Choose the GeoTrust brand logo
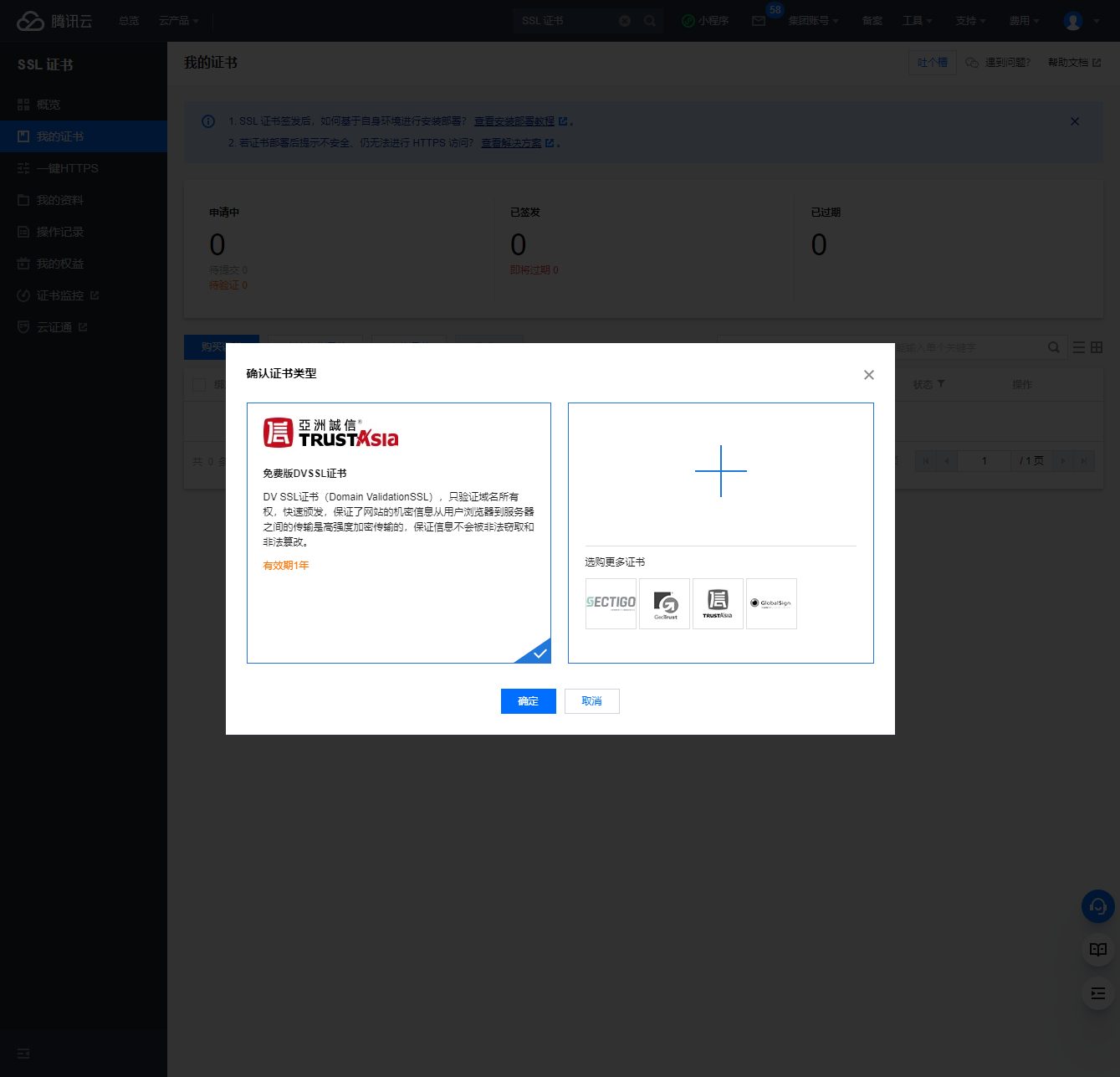This screenshot has width=1120, height=1077. click(x=665, y=603)
